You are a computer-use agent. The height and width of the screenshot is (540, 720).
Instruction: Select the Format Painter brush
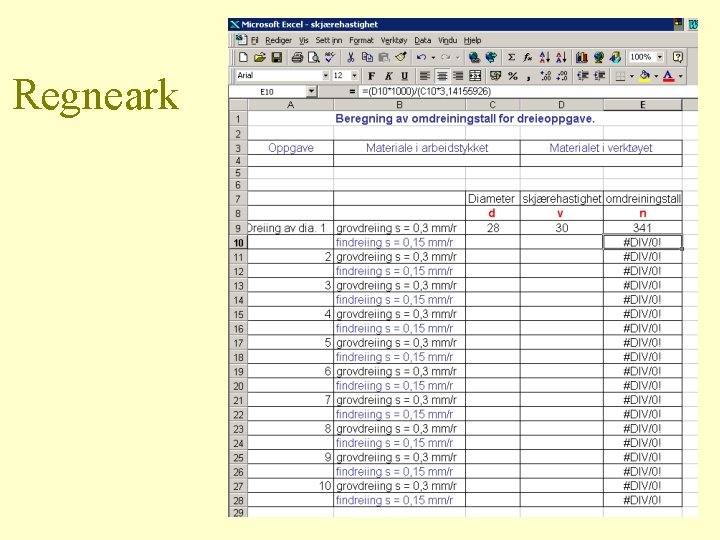pos(401,57)
